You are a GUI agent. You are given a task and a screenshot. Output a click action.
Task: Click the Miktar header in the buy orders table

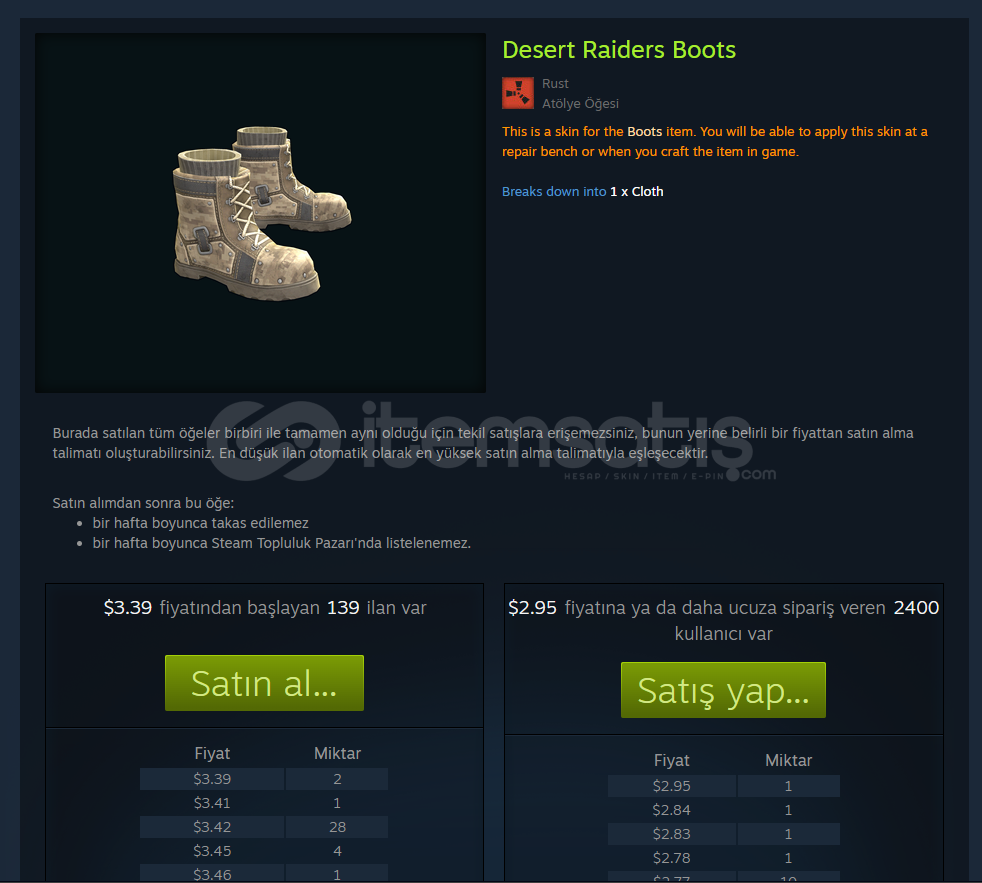788,760
